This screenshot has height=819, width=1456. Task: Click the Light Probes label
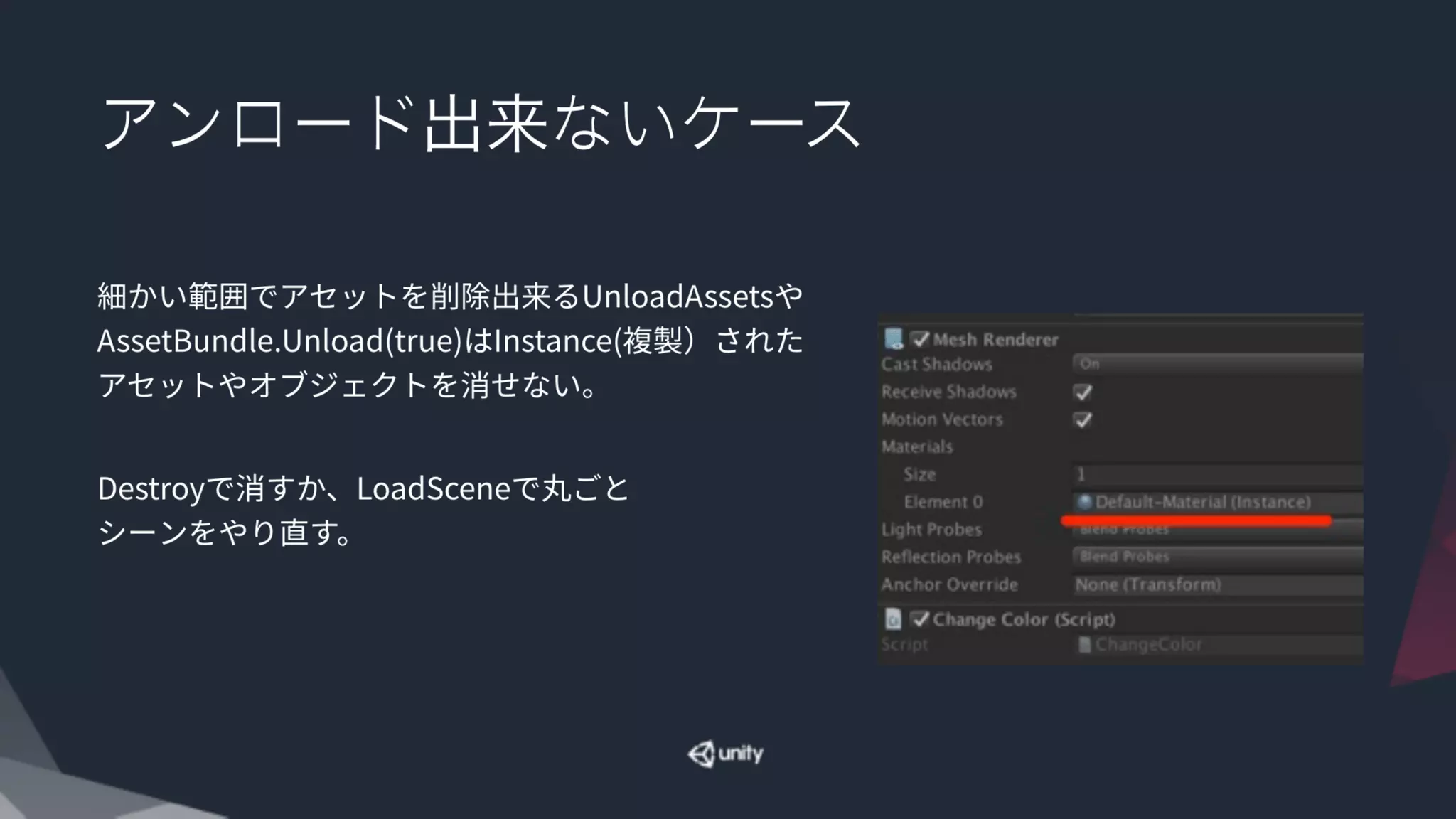931,530
